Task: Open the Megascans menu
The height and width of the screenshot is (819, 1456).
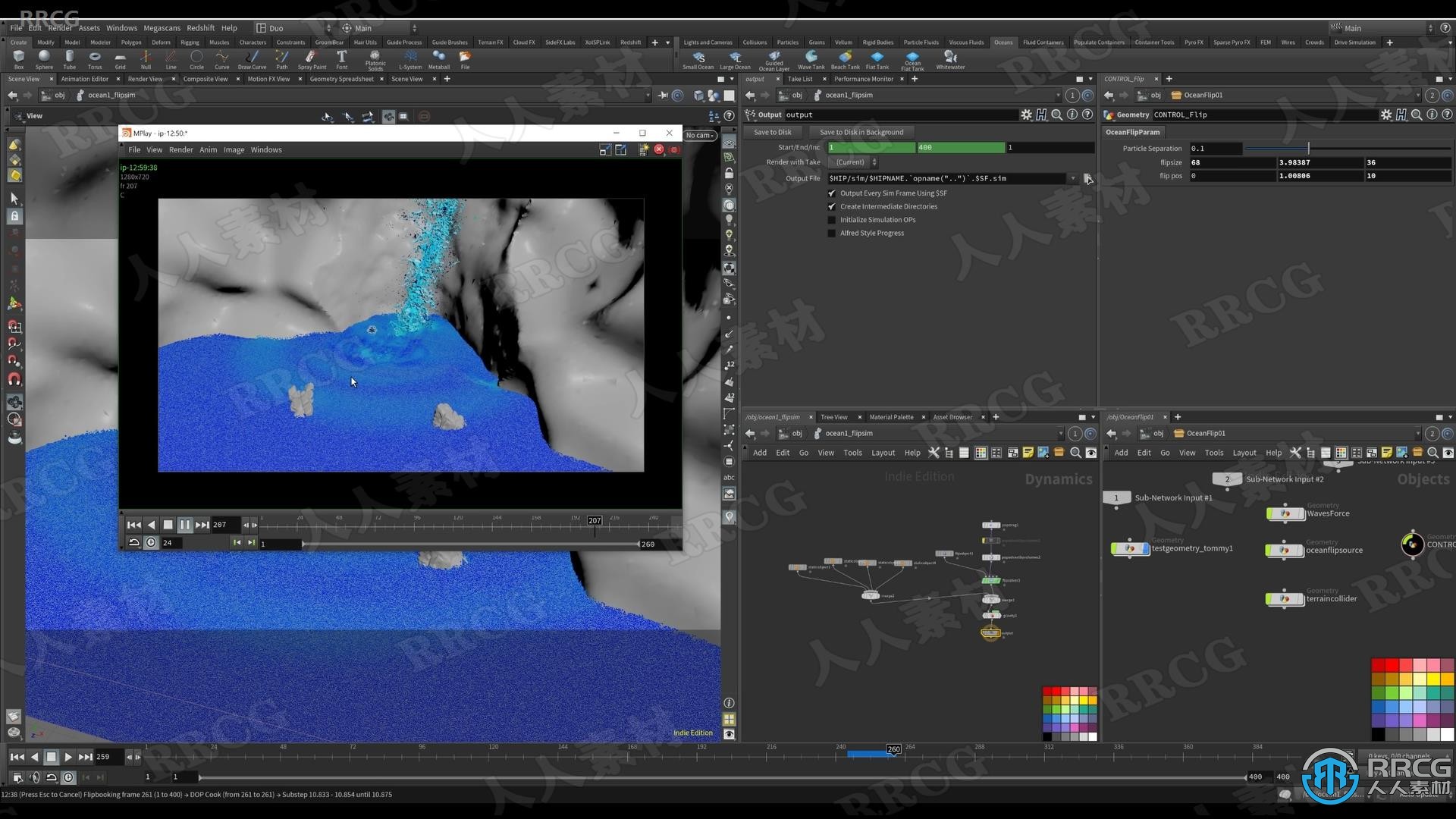Action: tap(162, 28)
